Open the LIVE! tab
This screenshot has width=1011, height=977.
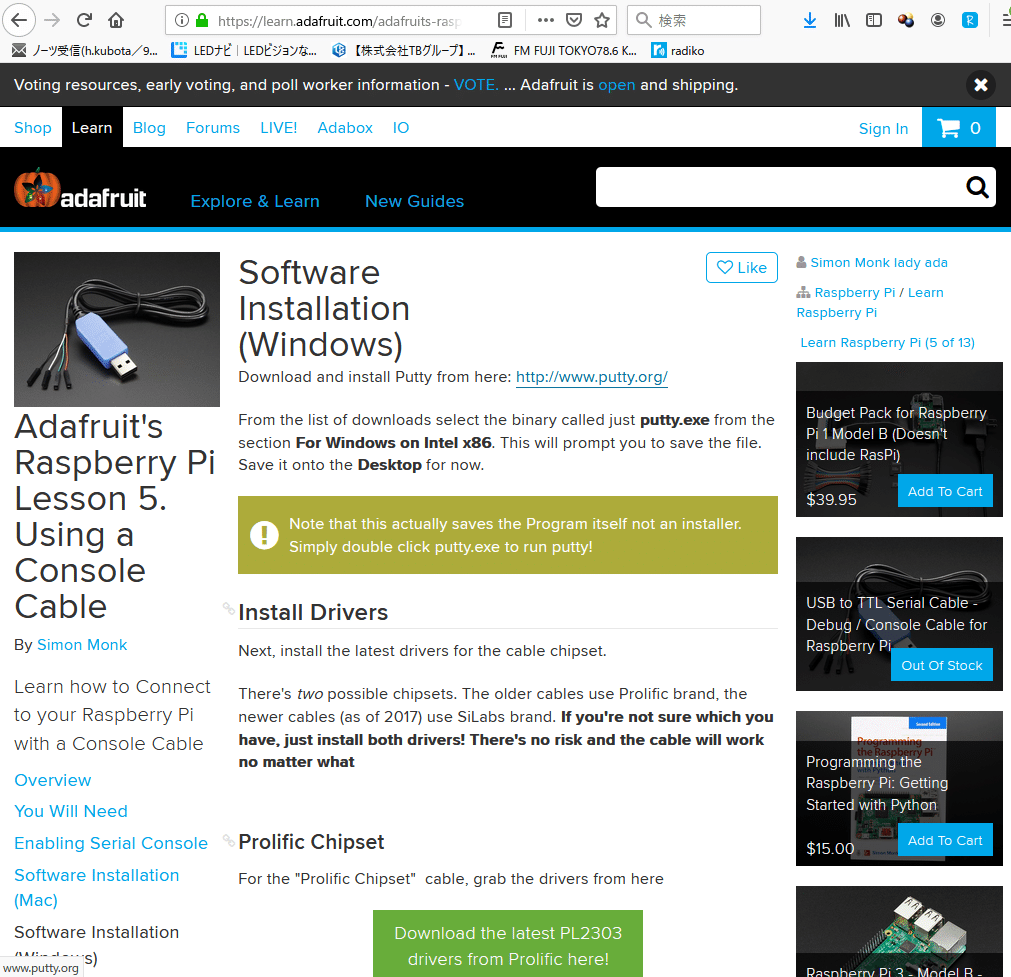click(x=279, y=128)
